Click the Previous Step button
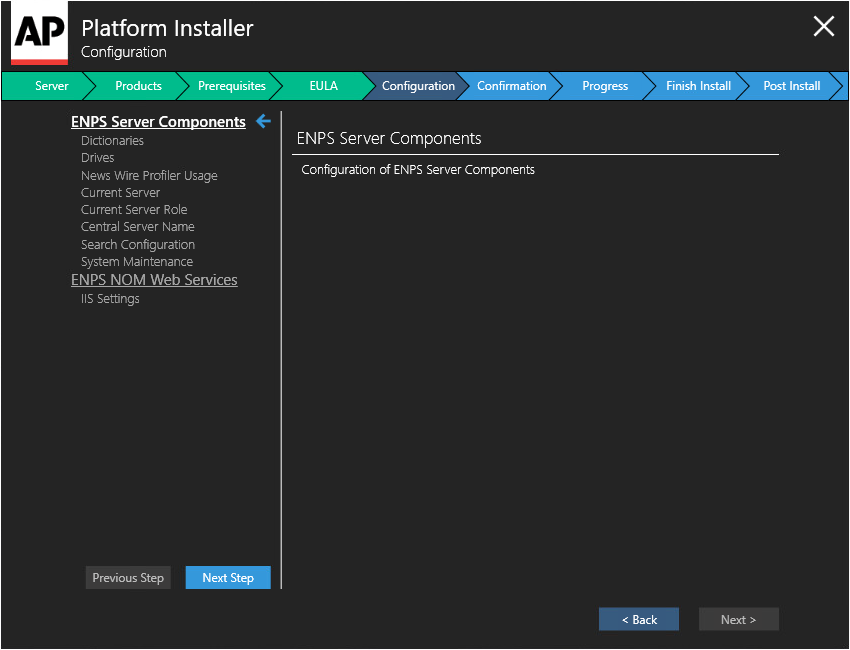Screen dimensions: 850x650 pyautogui.click(x=128, y=577)
